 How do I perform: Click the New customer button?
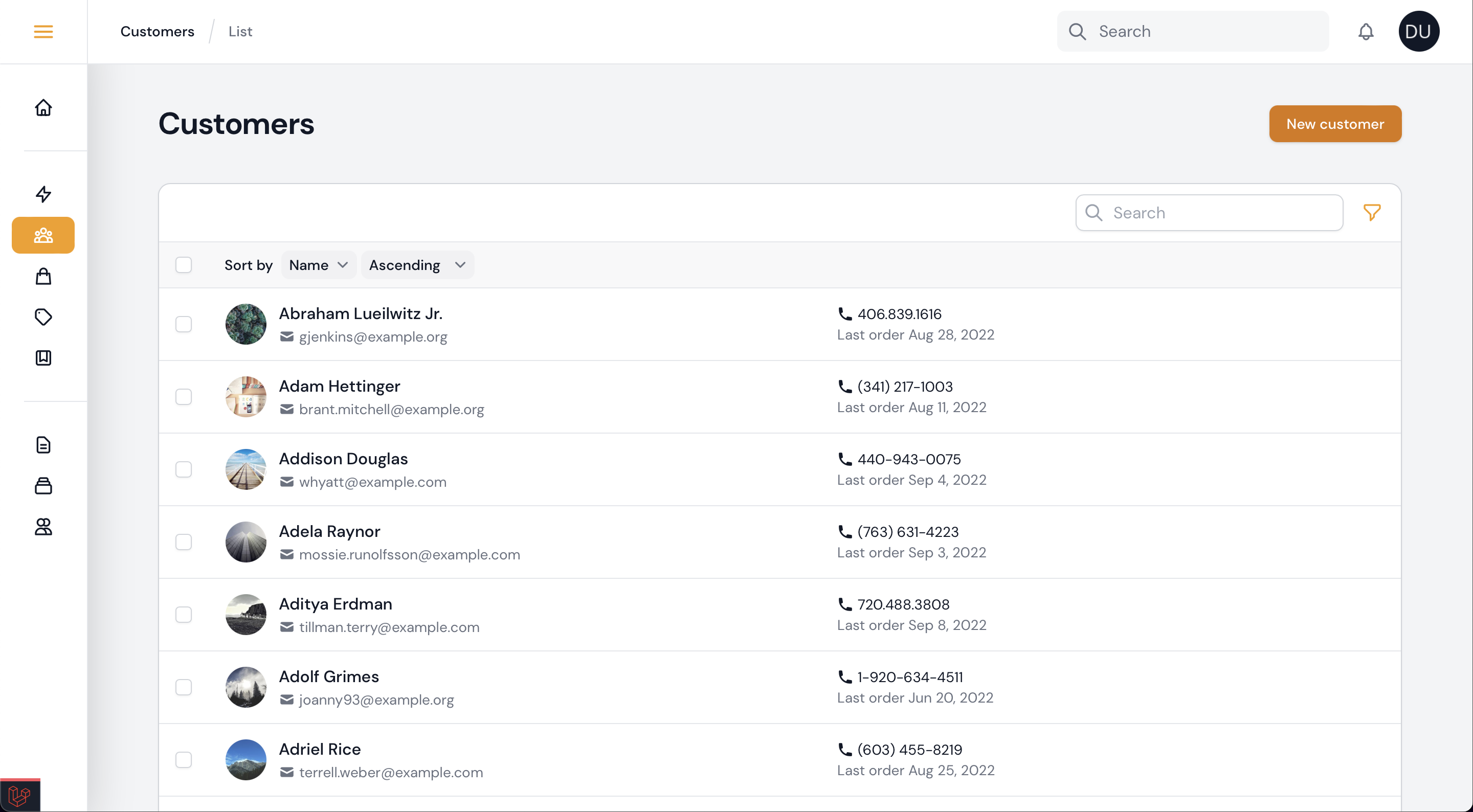1334,124
